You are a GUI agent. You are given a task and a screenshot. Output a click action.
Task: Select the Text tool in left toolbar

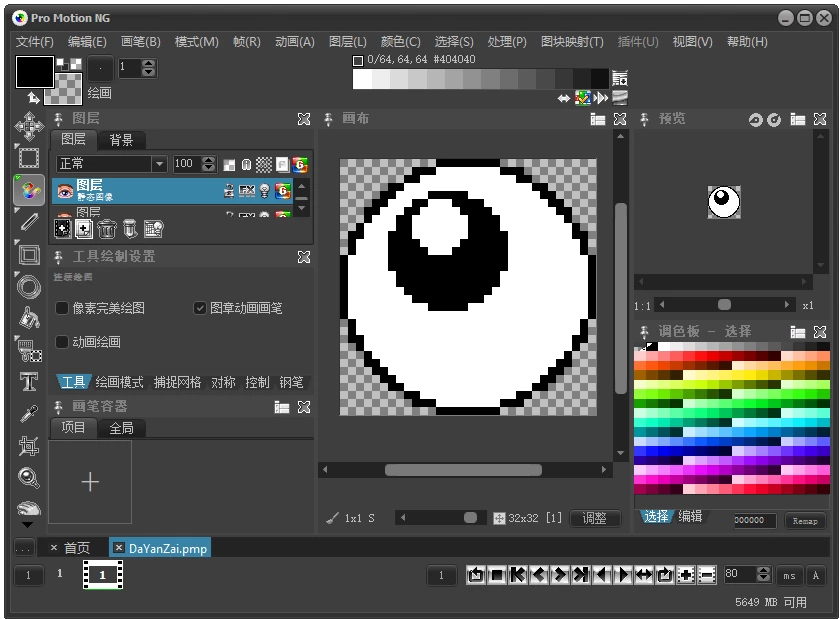point(28,381)
